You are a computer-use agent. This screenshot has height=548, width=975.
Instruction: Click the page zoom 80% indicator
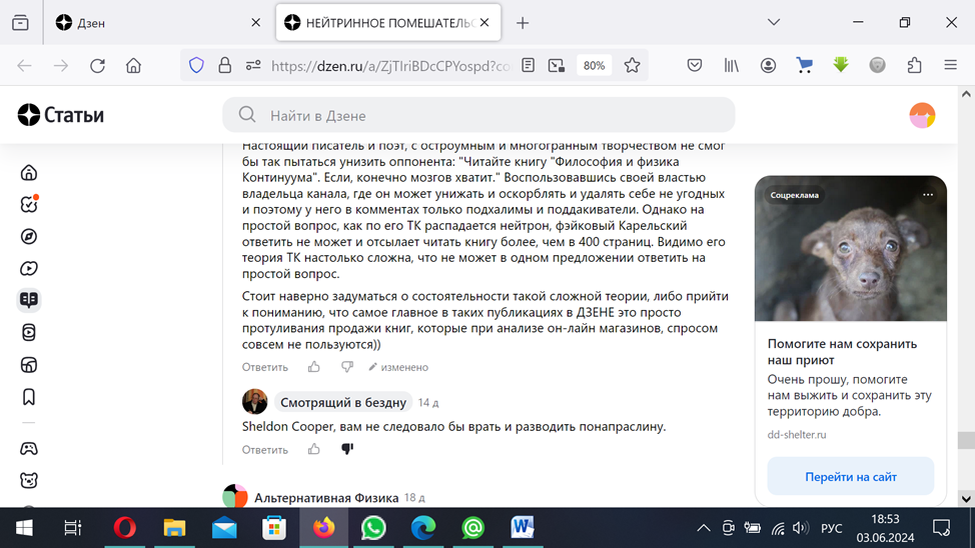click(x=594, y=65)
